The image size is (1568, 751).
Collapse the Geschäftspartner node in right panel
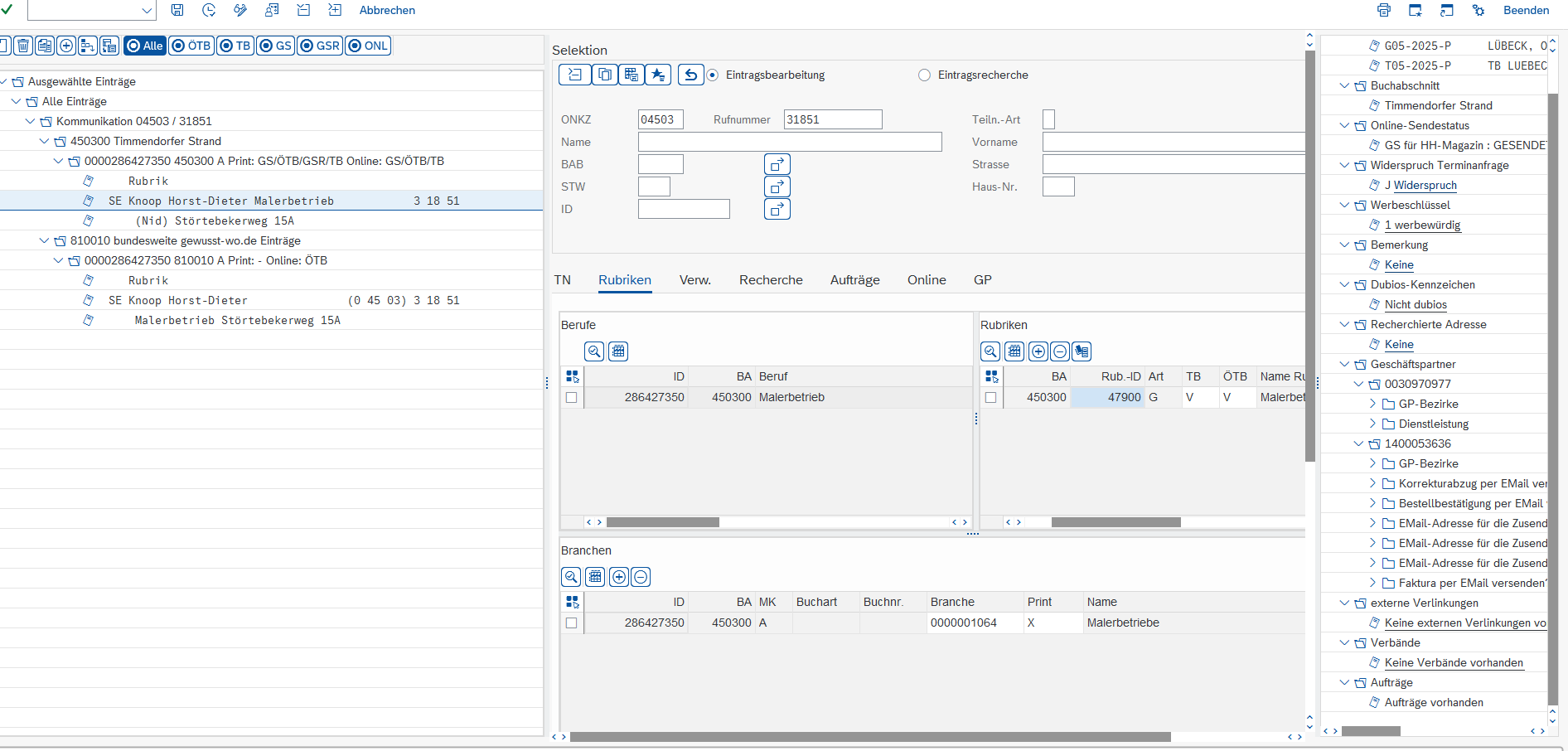point(1345,364)
